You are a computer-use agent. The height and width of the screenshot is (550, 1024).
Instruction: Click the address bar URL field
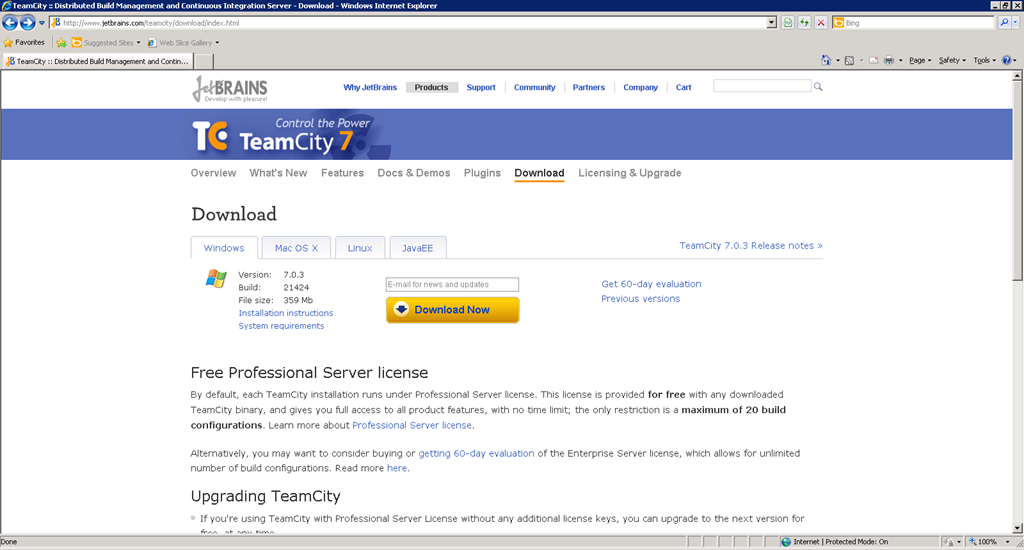408,23
